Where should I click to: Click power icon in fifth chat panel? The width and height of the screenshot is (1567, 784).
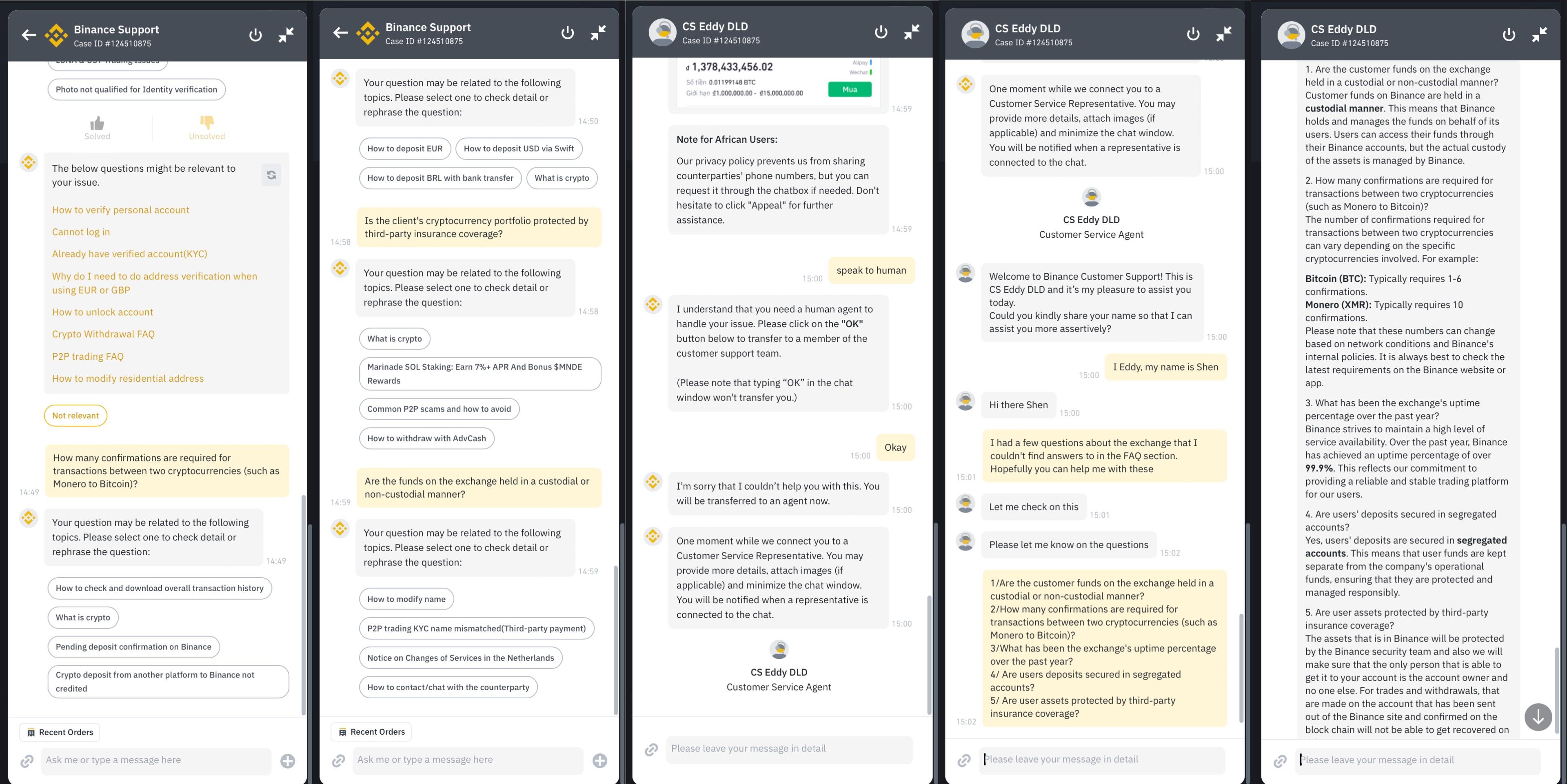click(x=1509, y=35)
